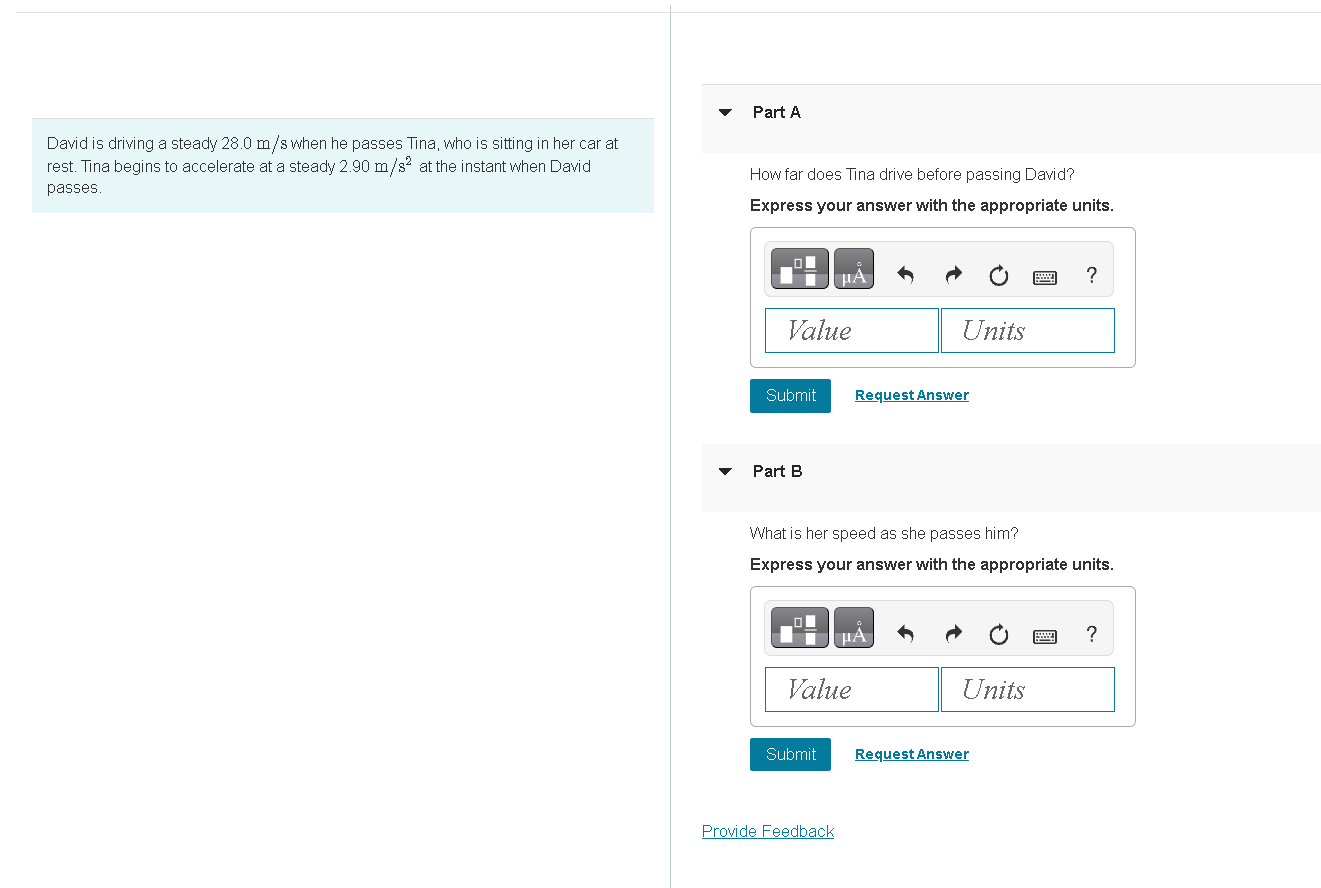1321x888 pixels.
Task: Click the reset icon in Part B
Action: point(999,635)
